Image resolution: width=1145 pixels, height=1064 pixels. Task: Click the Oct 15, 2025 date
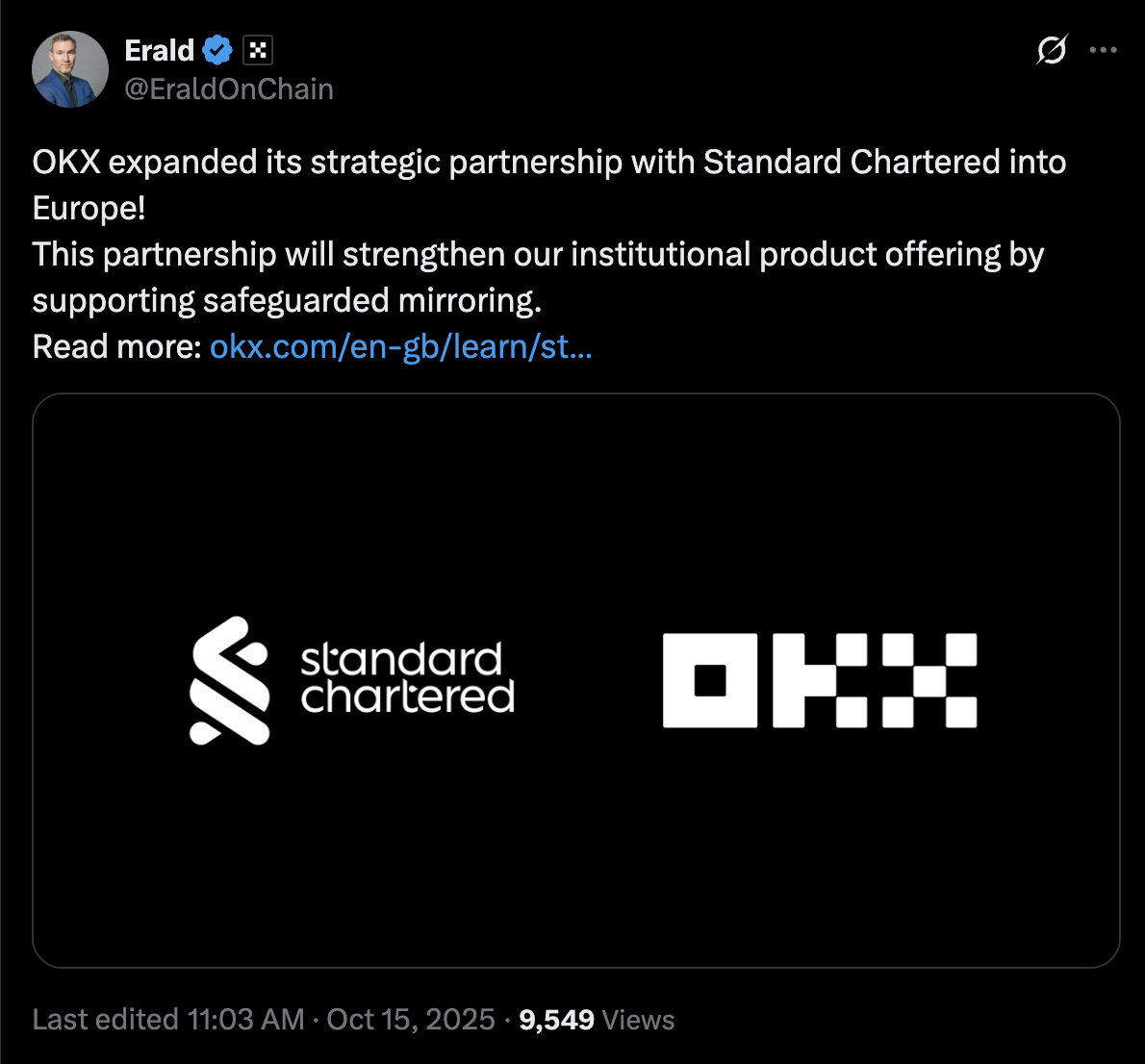coord(411,1020)
